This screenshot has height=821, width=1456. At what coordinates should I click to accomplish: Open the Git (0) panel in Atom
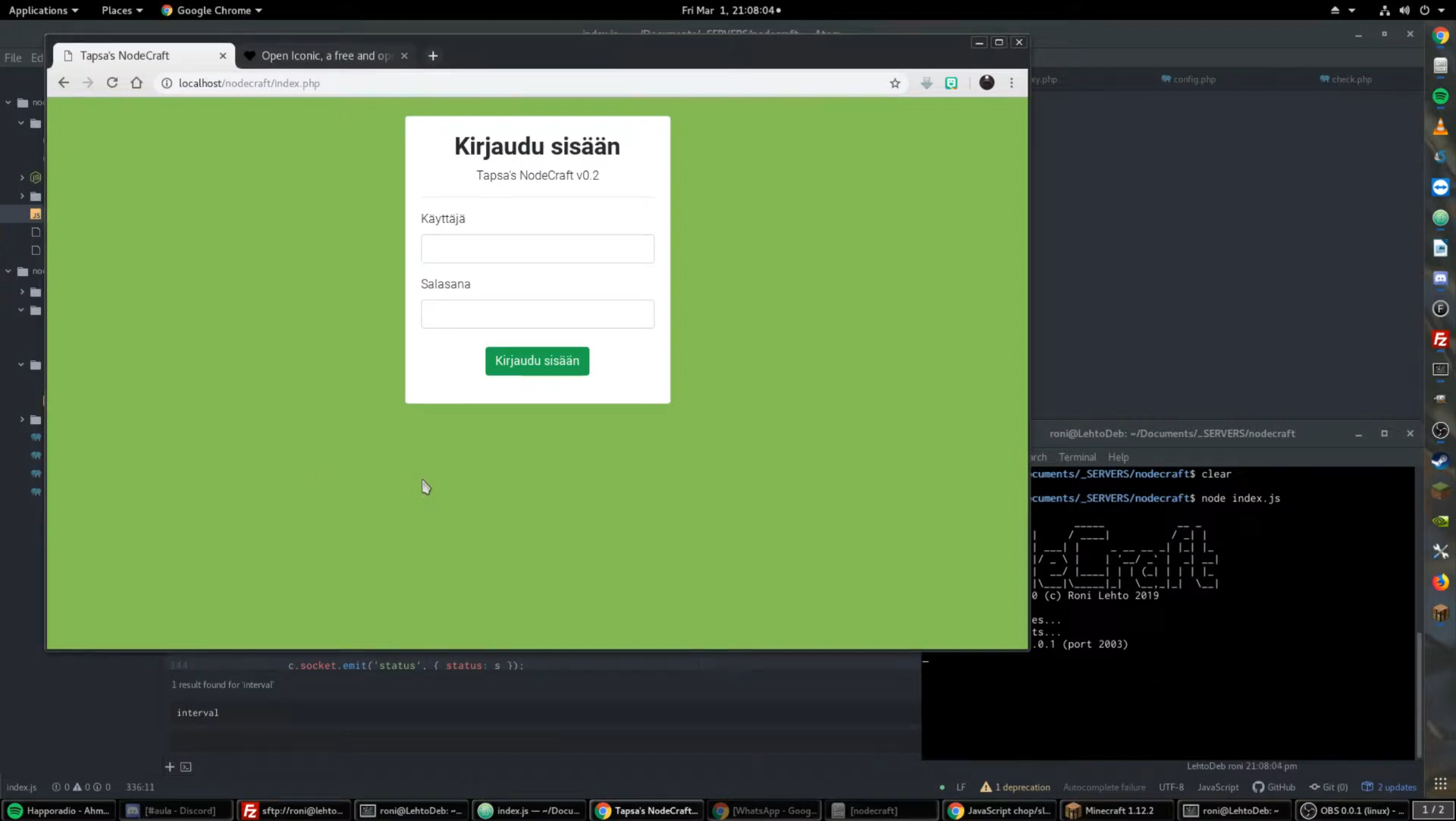click(x=1329, y=787)
